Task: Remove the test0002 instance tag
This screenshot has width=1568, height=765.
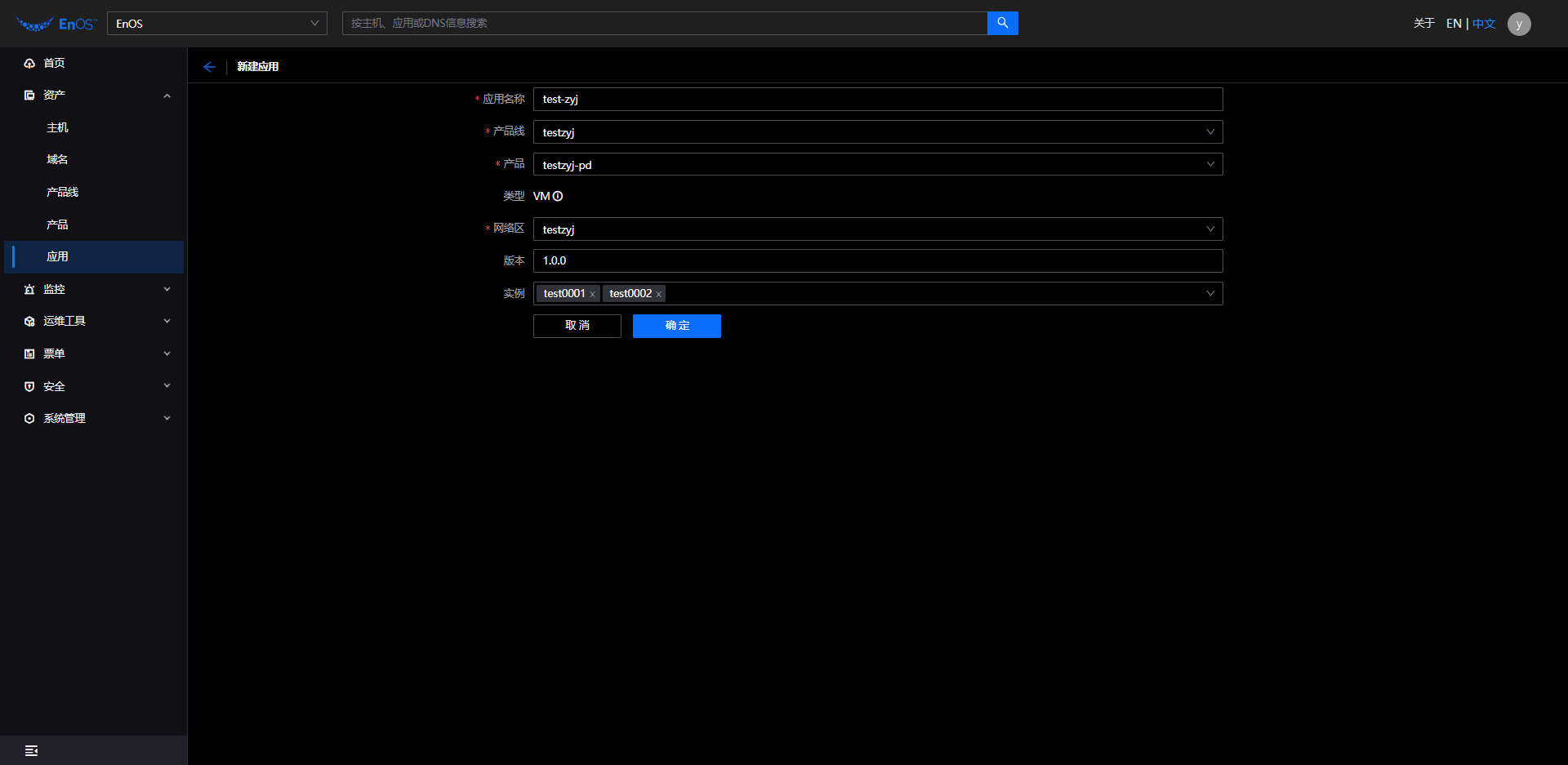Action: [658, 294]
